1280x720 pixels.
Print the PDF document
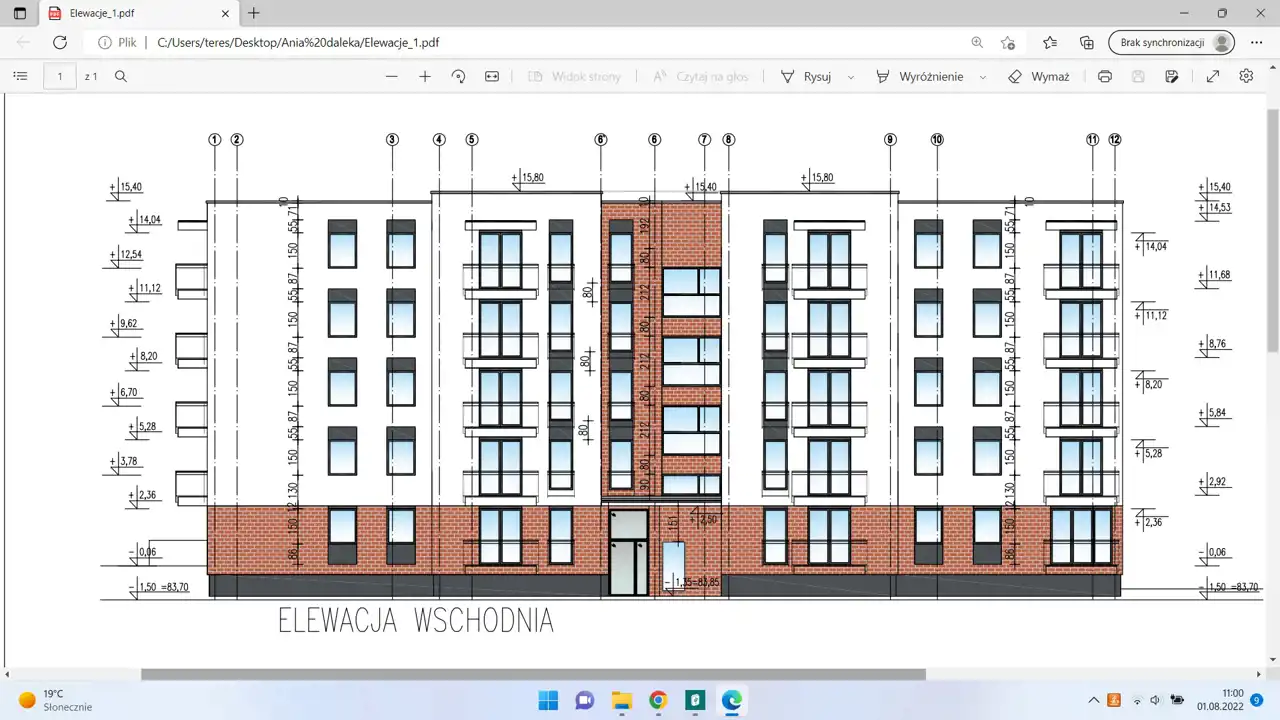[1105, 76]
